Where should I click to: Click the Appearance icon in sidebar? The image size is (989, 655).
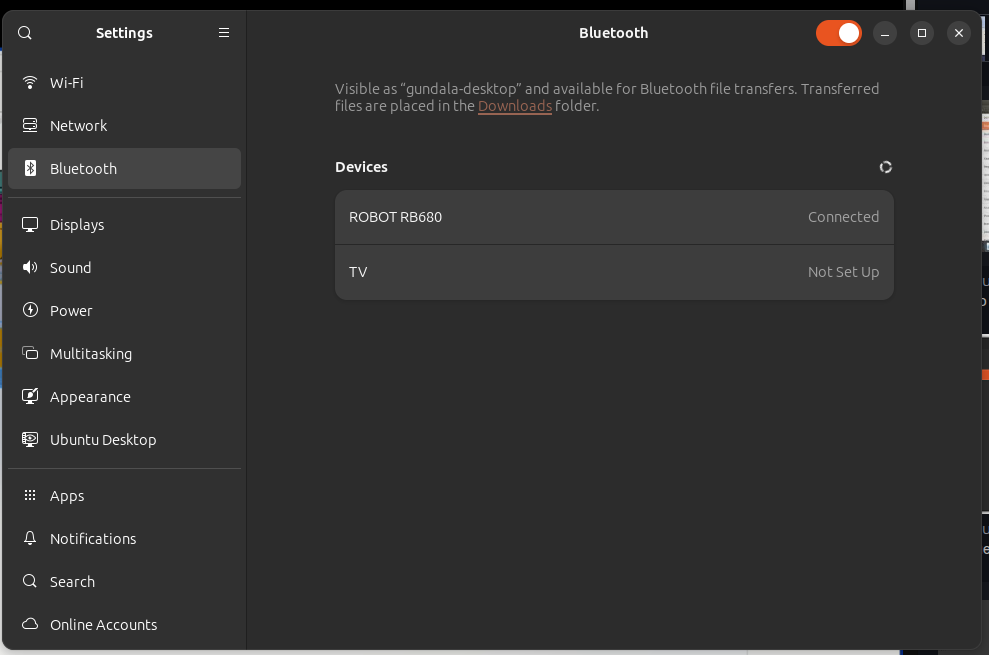click(x=30, y=396)
